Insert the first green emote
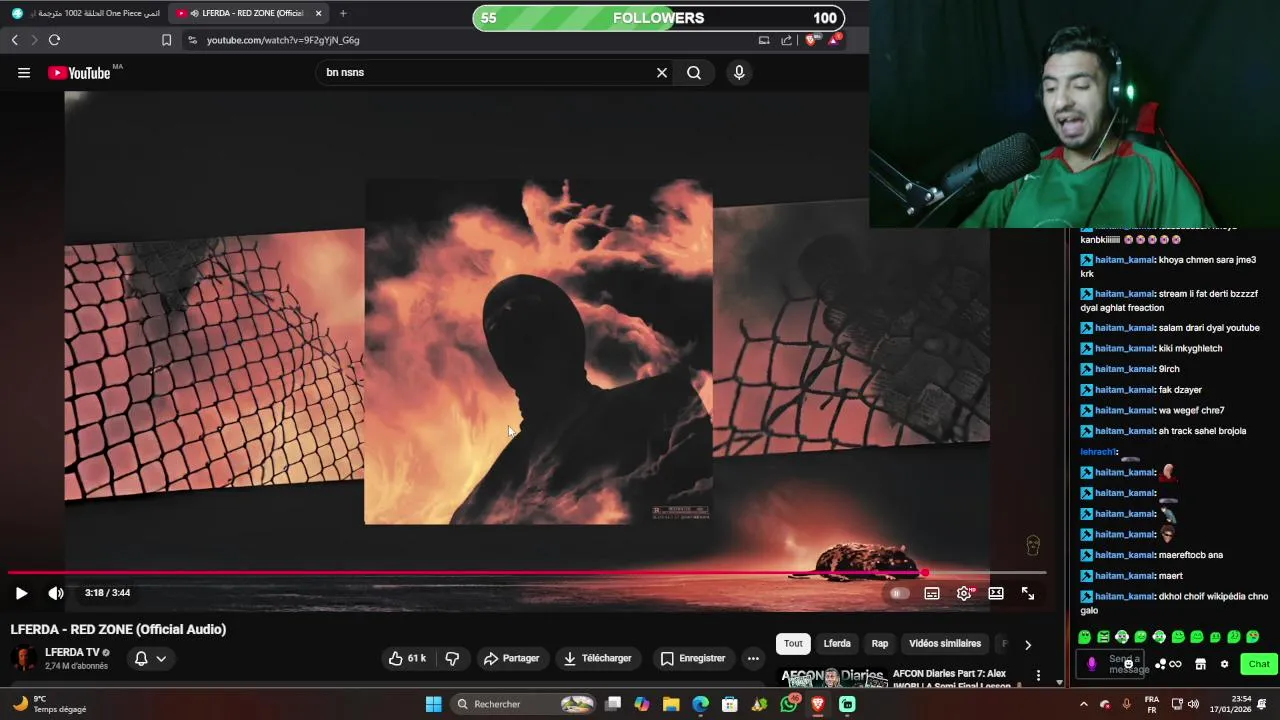 click(1084, 637)
